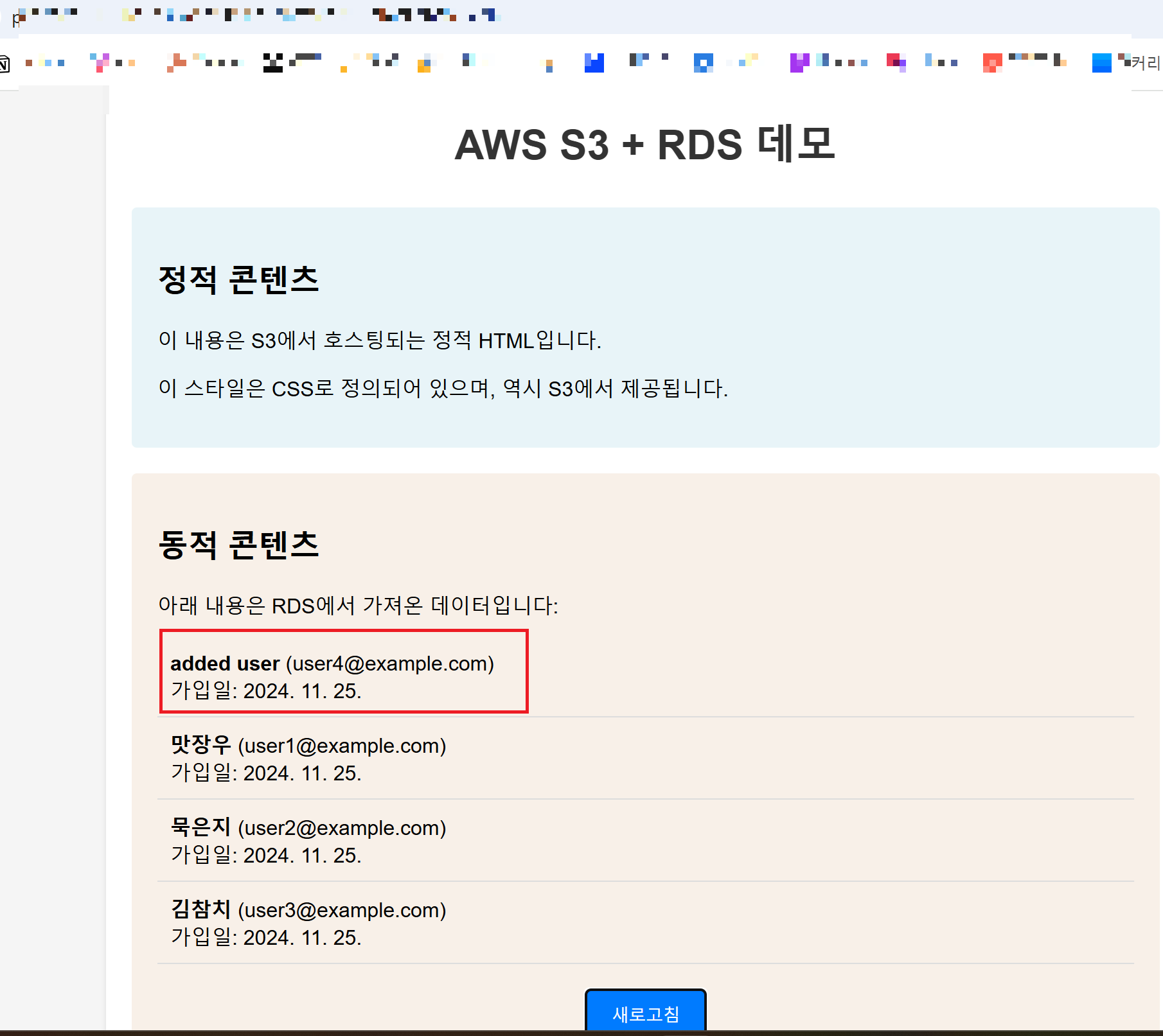Click the email user2@example.com
1163x1036 pixels.
tap(342, 827)
